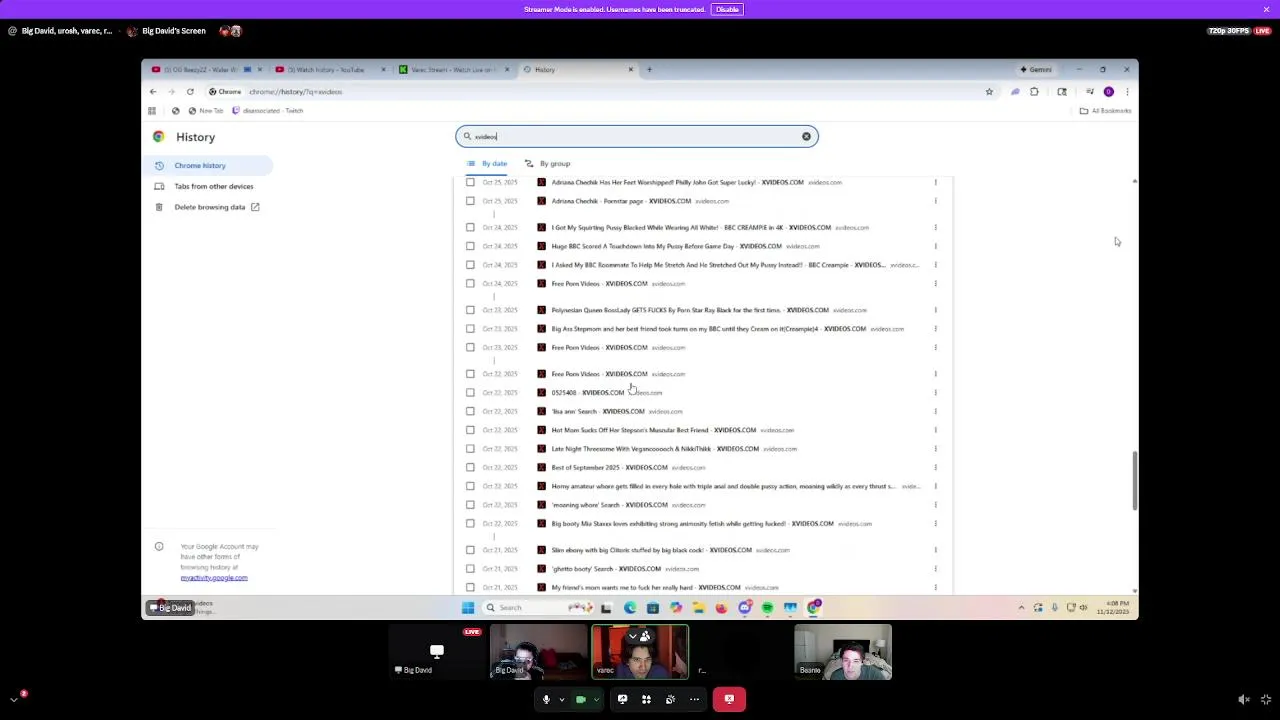Clear the history search field
The image size is (1280, 720).
click(806, 136)
